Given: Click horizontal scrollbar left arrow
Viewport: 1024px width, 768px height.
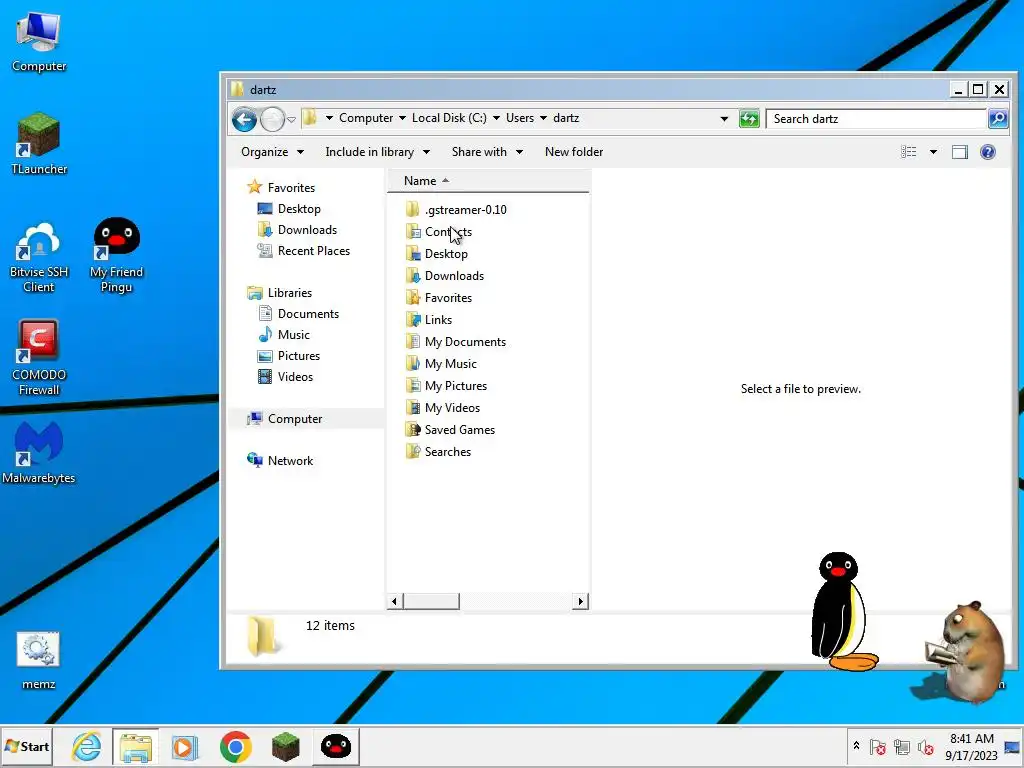Looking at the screenshot, I should point(394,601).
